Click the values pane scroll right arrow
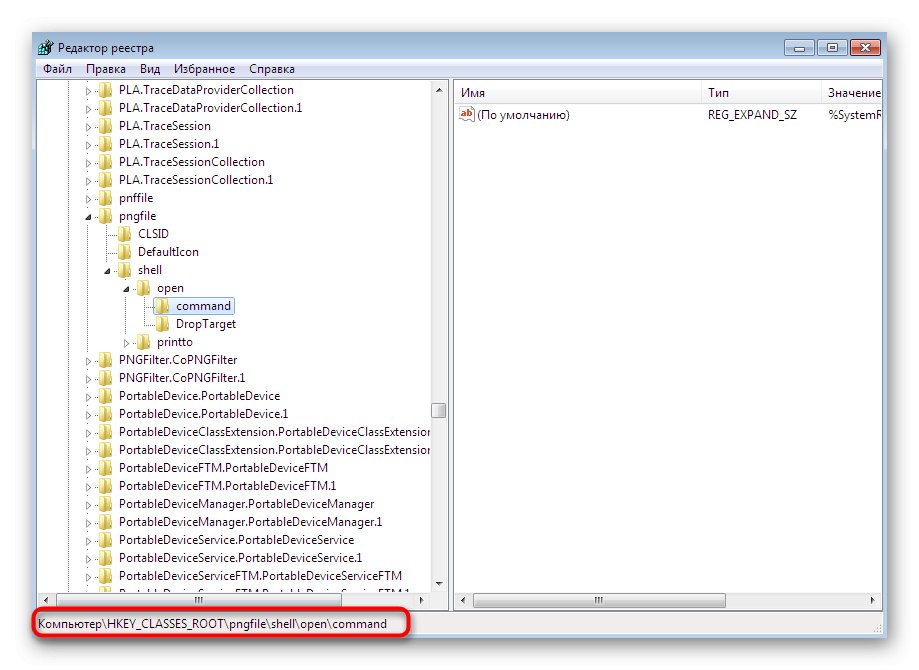 [872, 600]
